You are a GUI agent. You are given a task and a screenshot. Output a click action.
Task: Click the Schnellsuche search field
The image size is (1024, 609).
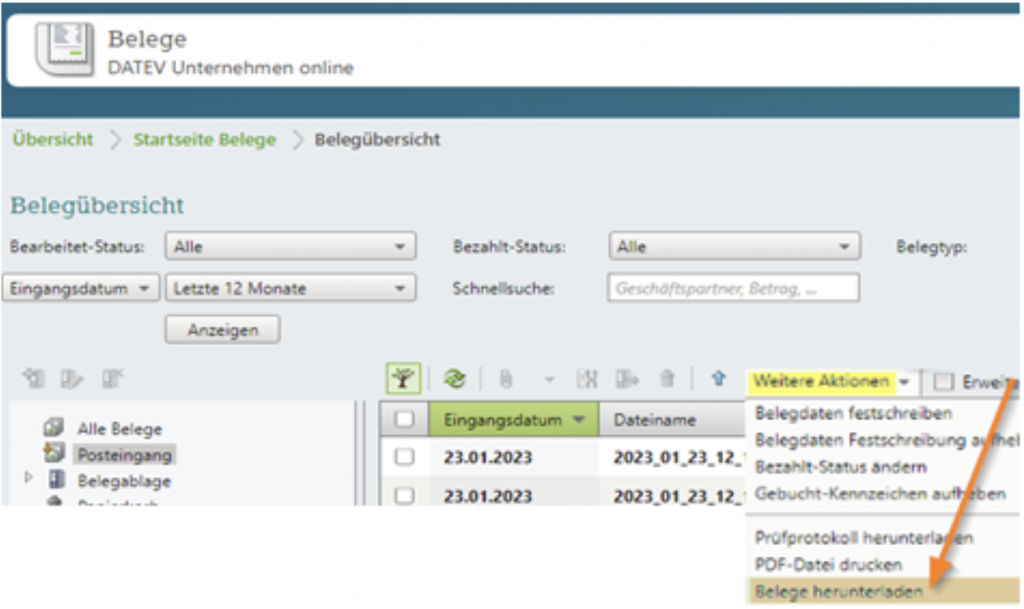click(733, 288)
